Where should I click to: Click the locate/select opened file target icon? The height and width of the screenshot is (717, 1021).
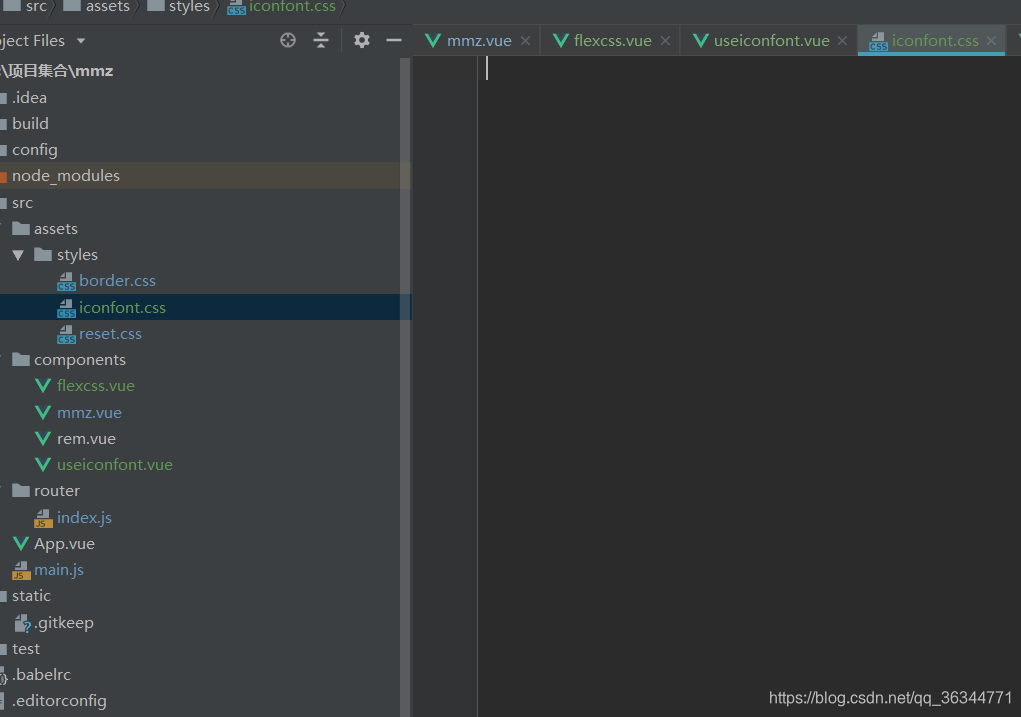[x=288, y=40]
